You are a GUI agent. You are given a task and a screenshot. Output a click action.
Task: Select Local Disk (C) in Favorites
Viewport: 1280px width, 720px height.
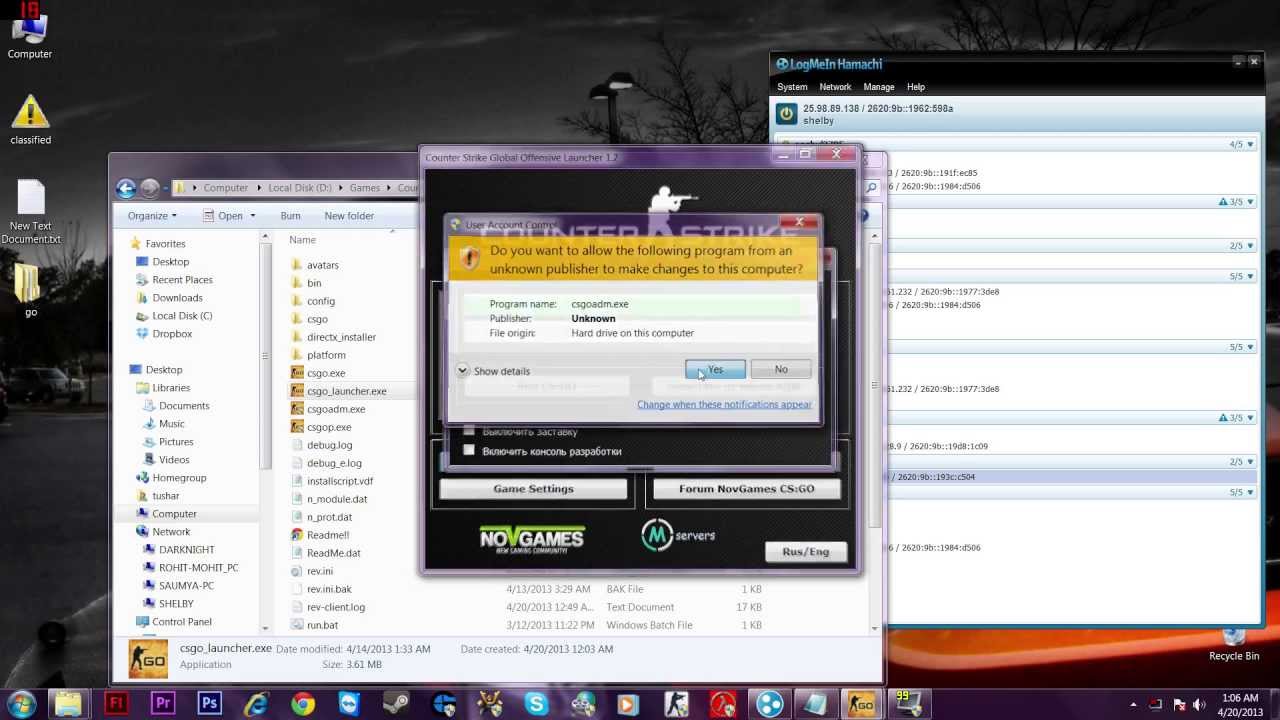click(x=182, y=316)
